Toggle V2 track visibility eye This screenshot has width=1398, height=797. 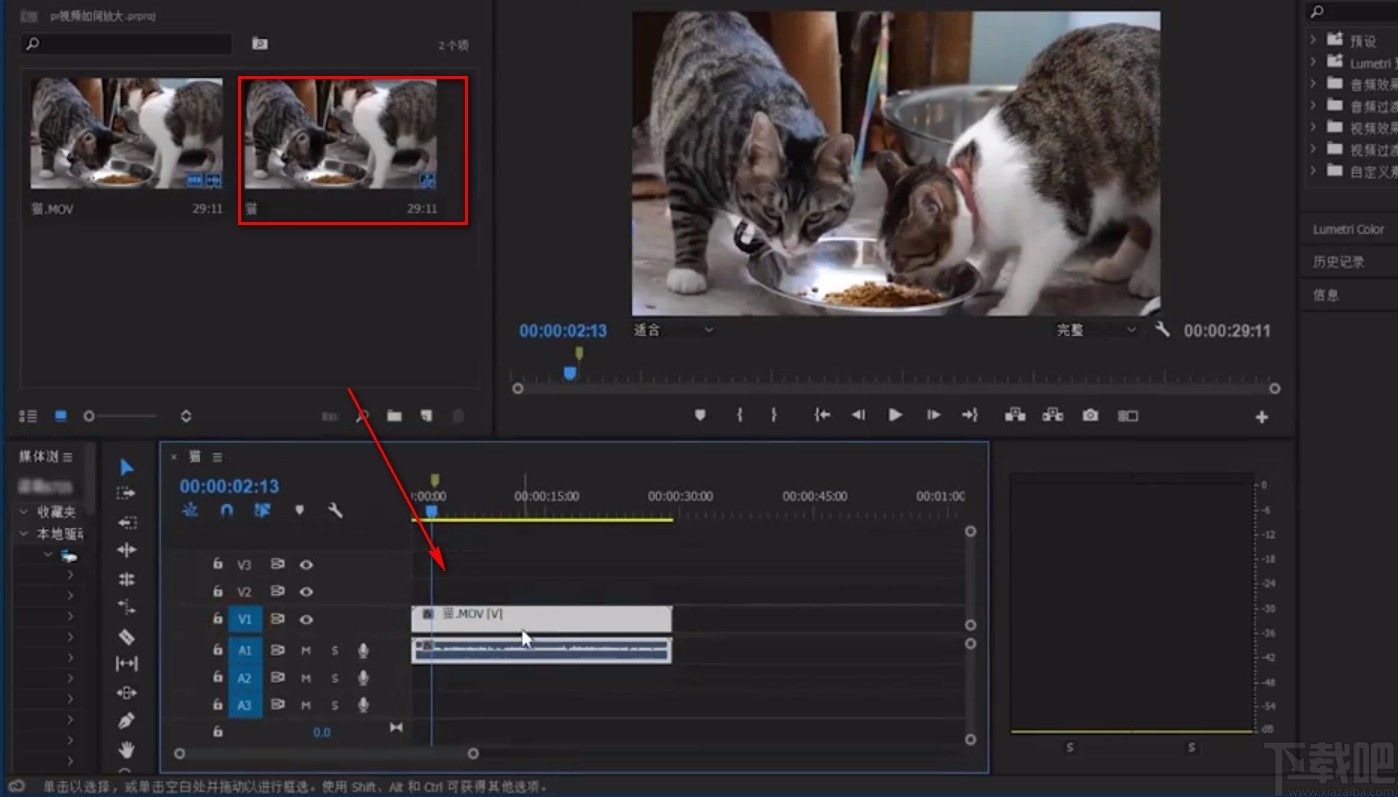click(306, 592)
